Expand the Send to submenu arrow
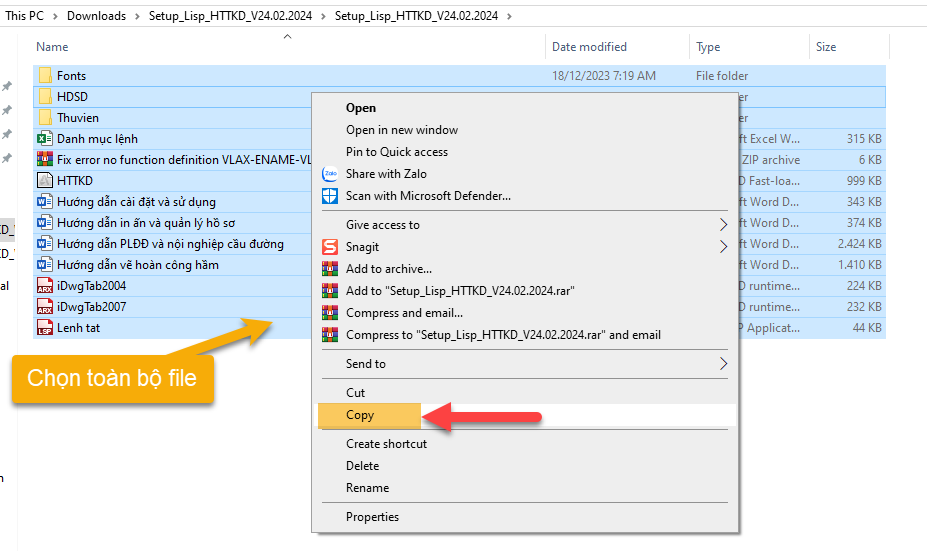 (x=723, y=364)
